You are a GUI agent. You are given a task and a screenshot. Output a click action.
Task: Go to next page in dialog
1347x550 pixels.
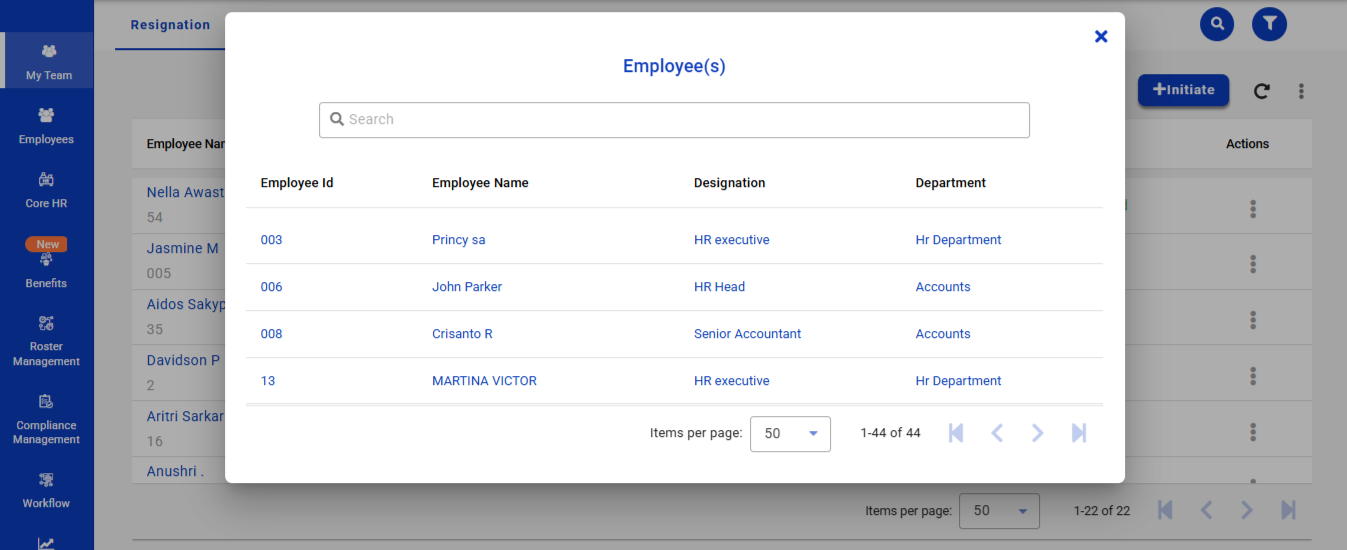(x=1037, y=433)
